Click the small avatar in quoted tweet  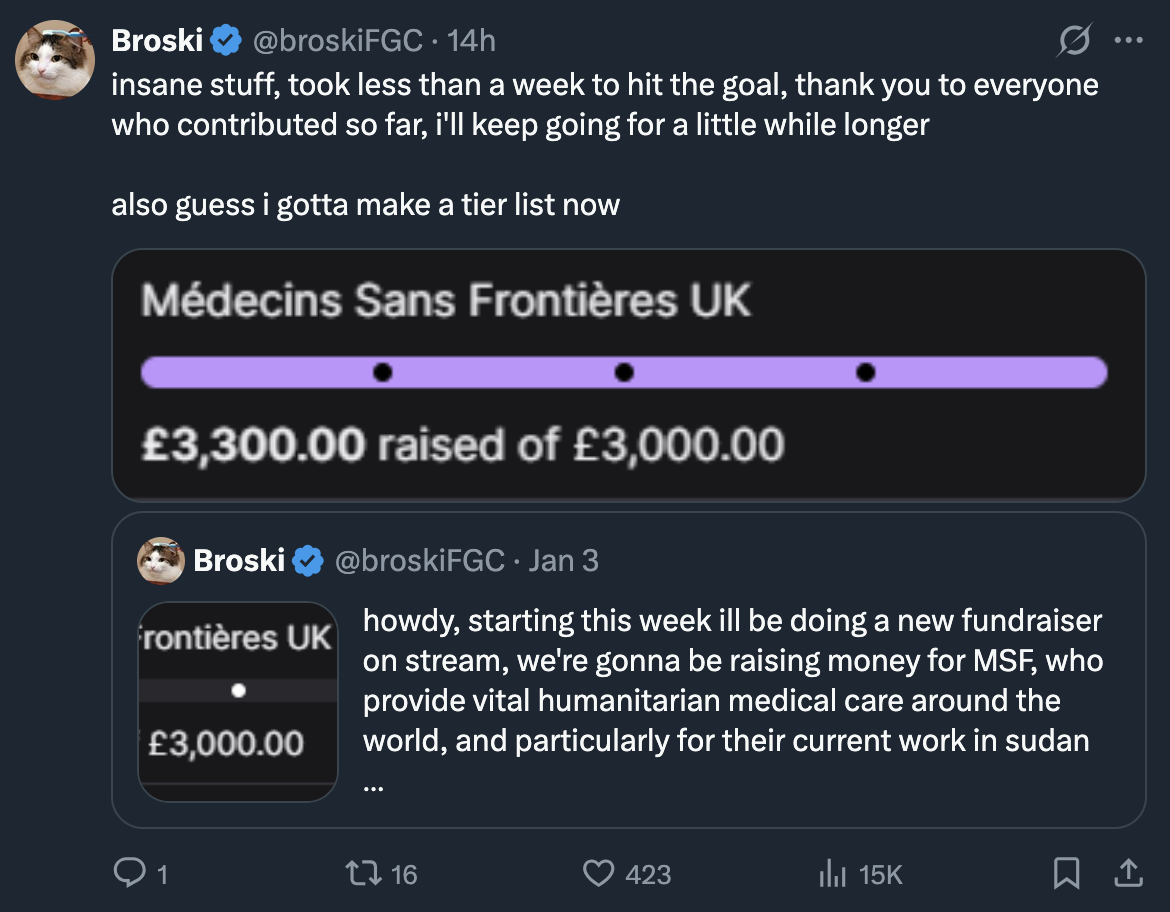click(160, 560)
